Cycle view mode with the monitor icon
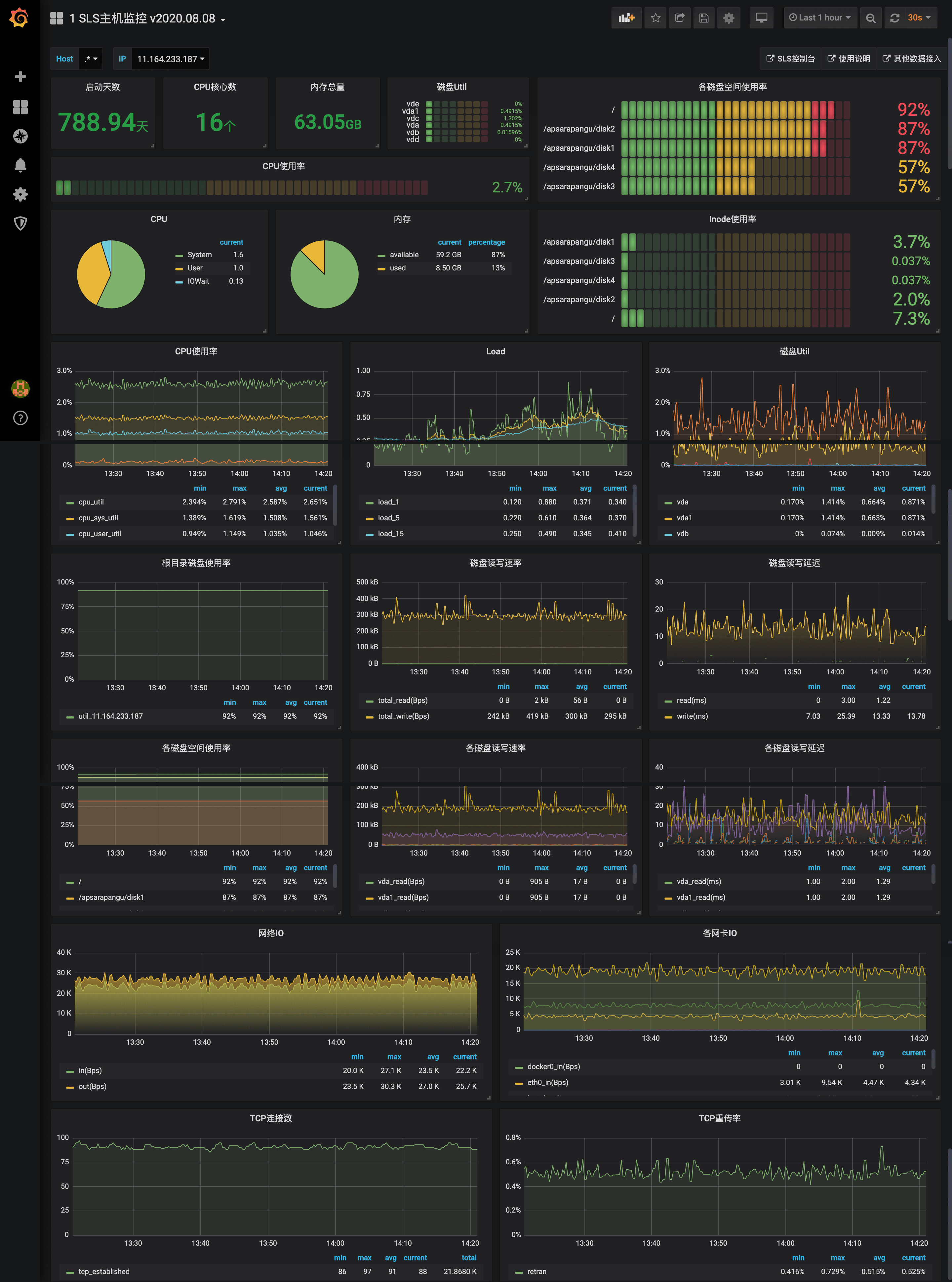 (x=761, y=18)
